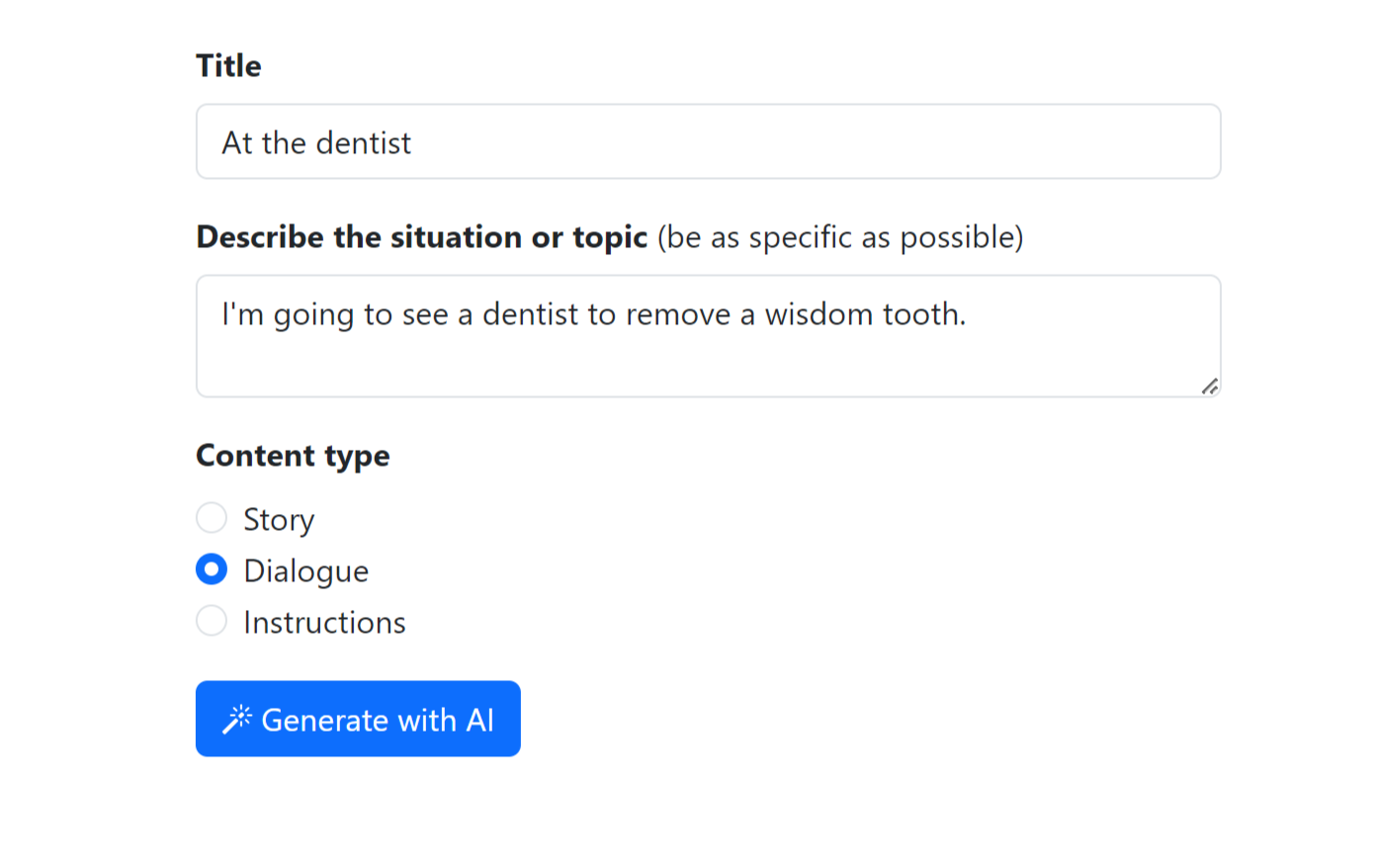Click the bold Title field label
The width and height of the screenshot is (1381, 868).
228,65
